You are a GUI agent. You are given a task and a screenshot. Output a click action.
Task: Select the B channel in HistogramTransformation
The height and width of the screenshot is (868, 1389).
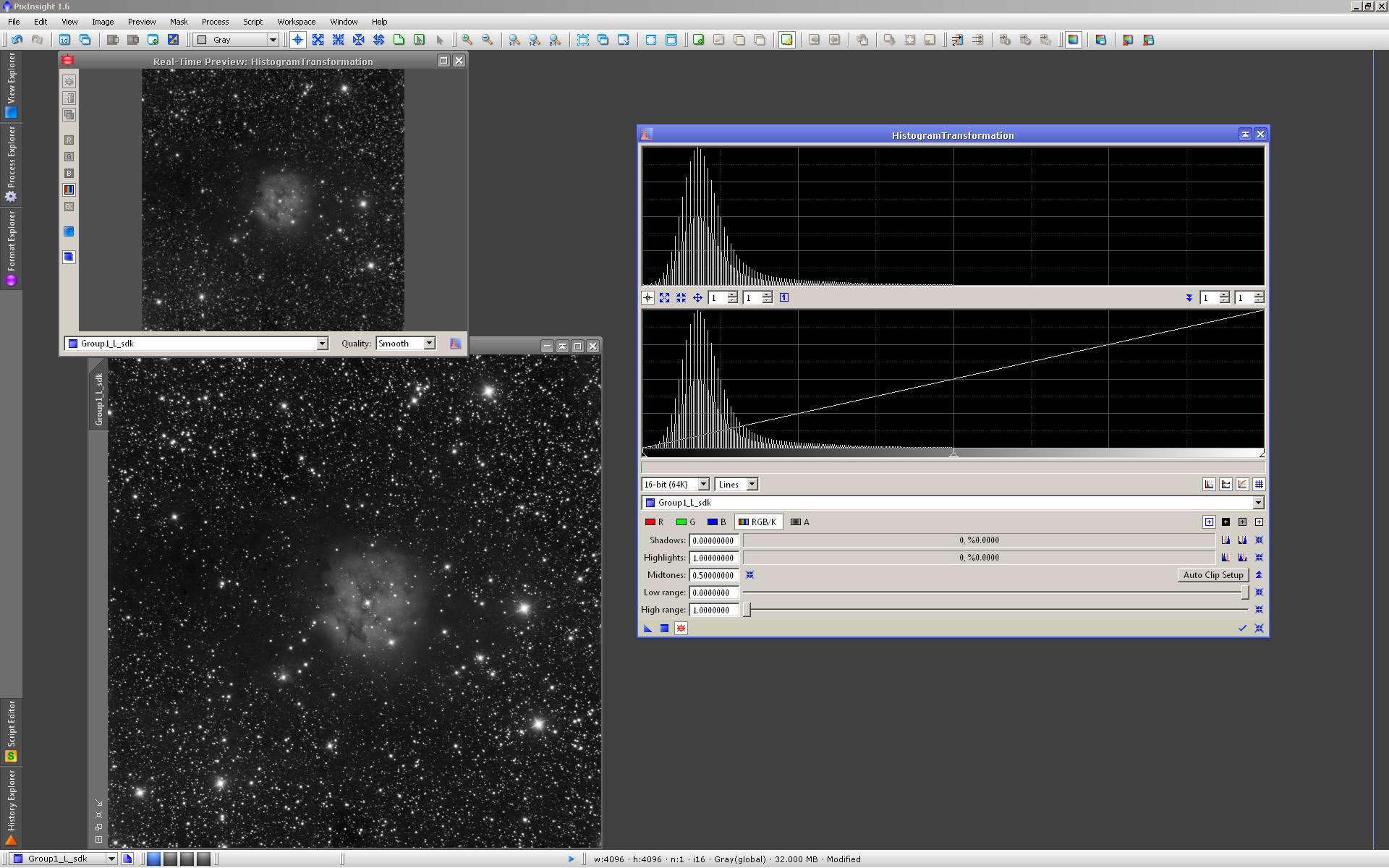pyautogui.click(x=716, y=522)
